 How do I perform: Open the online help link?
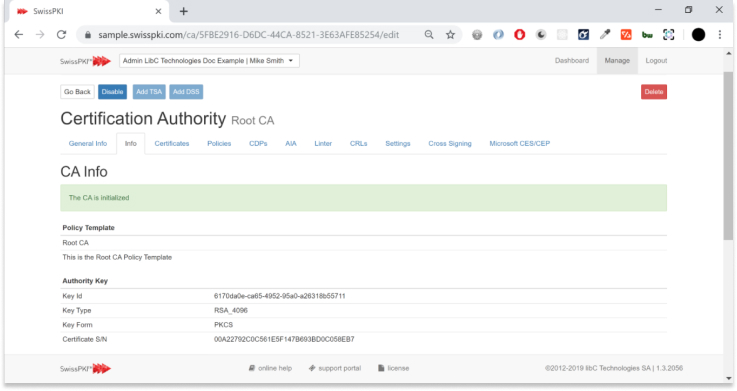(270, 368)
